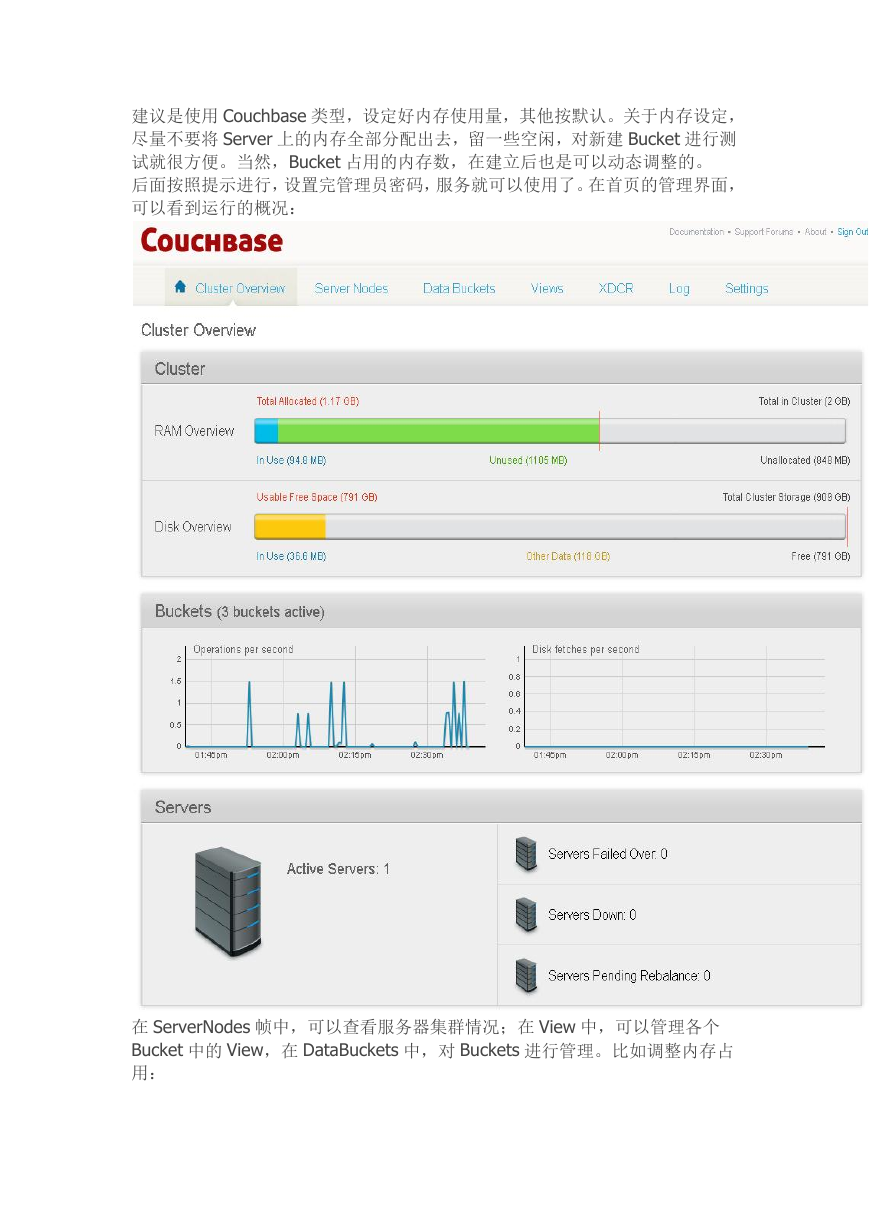Click the Unallocated RAM label
869x1228 pixels.
pos(805,461)
